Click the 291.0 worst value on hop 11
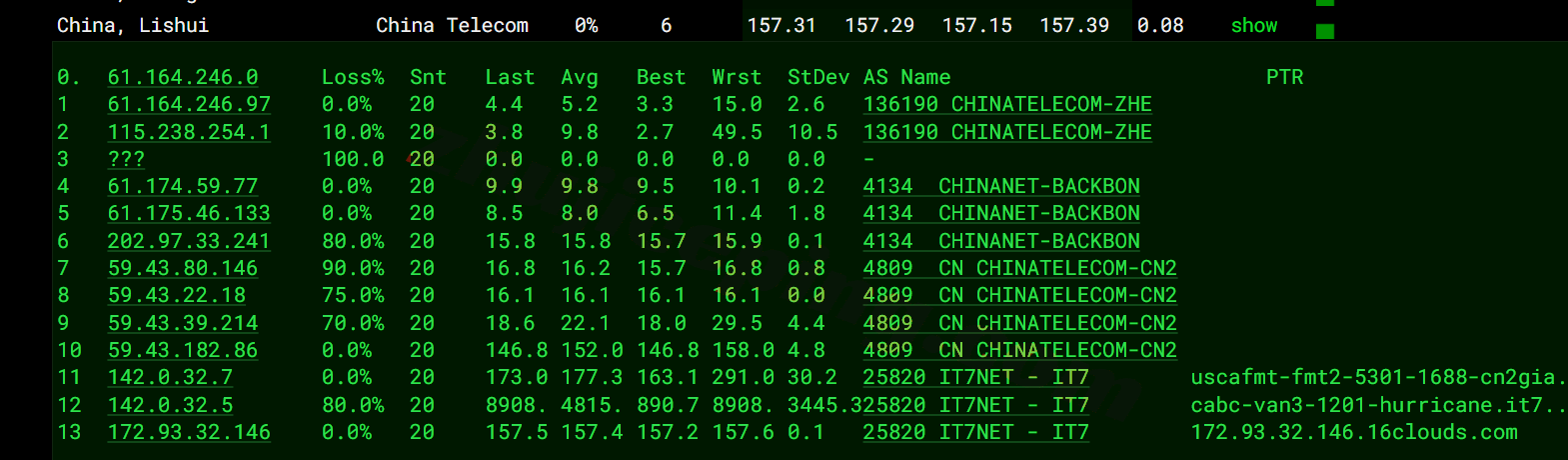Screen dimensions: 1568x460 pyautogui.click(x=743, y=377)
